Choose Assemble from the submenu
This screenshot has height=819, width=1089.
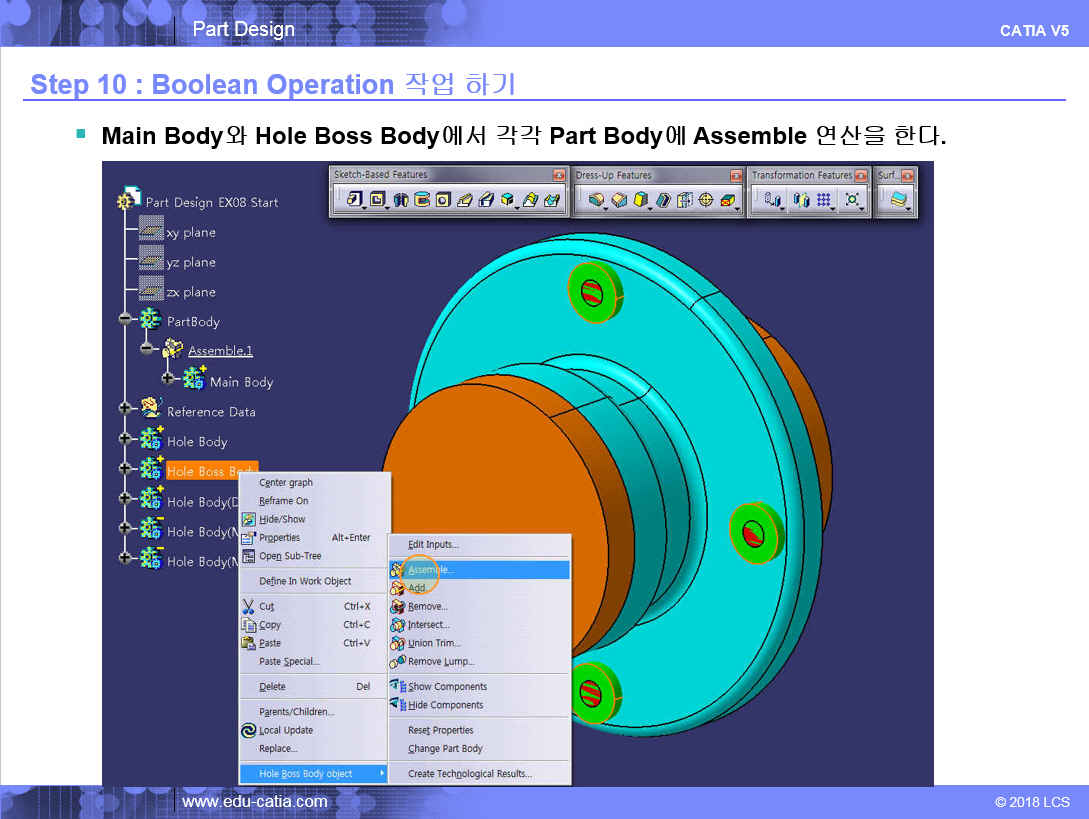click(430, 569)
